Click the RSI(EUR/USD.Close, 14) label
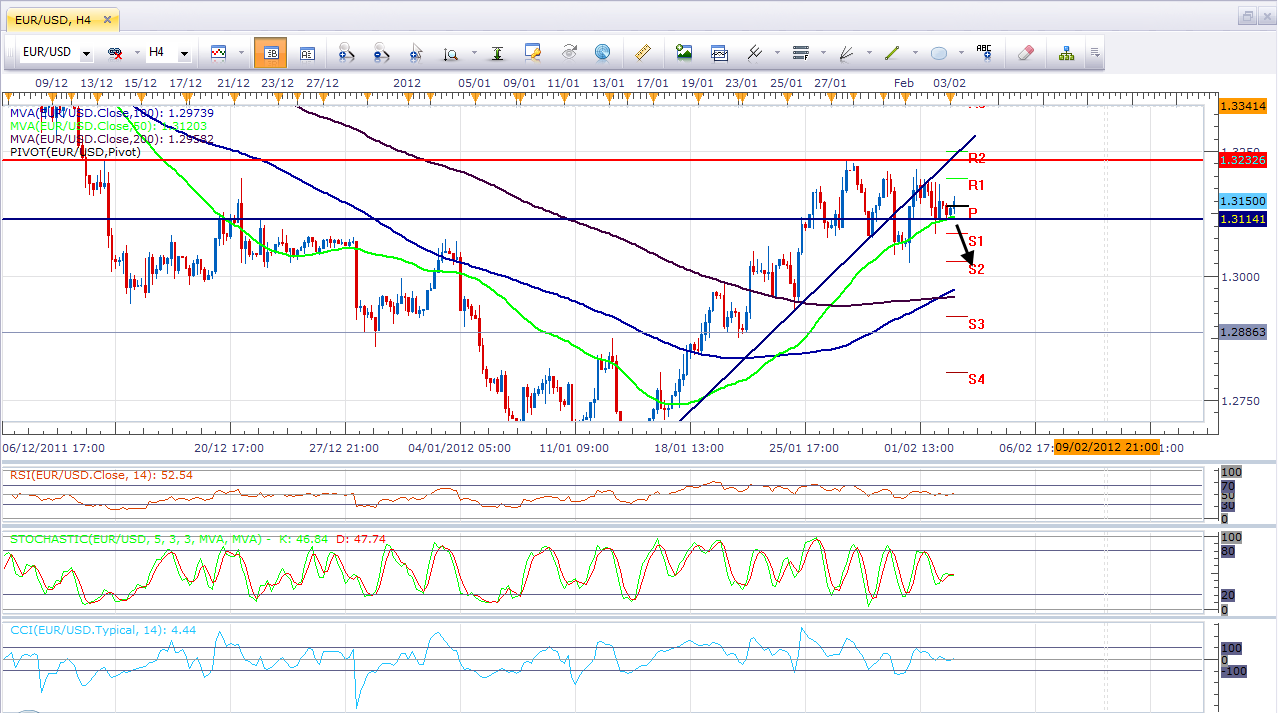1278x713 pixels. 101,475
